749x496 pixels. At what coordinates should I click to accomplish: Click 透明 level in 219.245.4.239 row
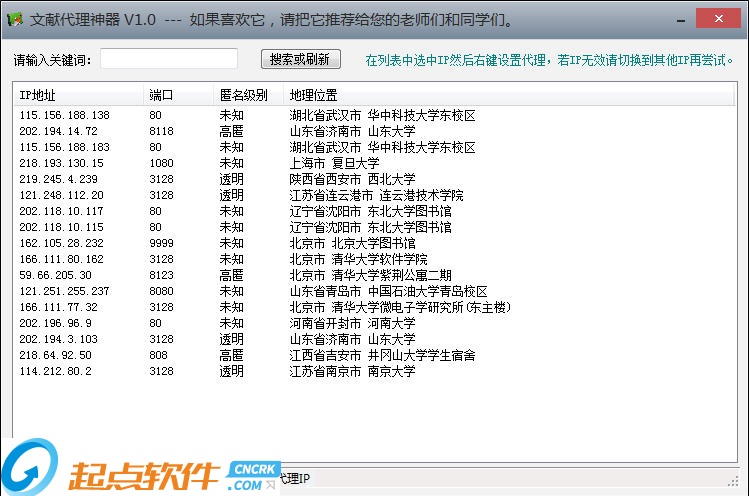(x=232, y=179)
